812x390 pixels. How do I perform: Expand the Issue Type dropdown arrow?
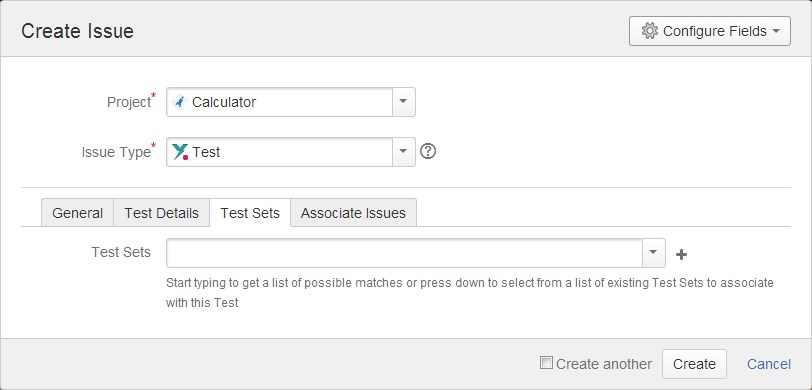coord(403,152)
